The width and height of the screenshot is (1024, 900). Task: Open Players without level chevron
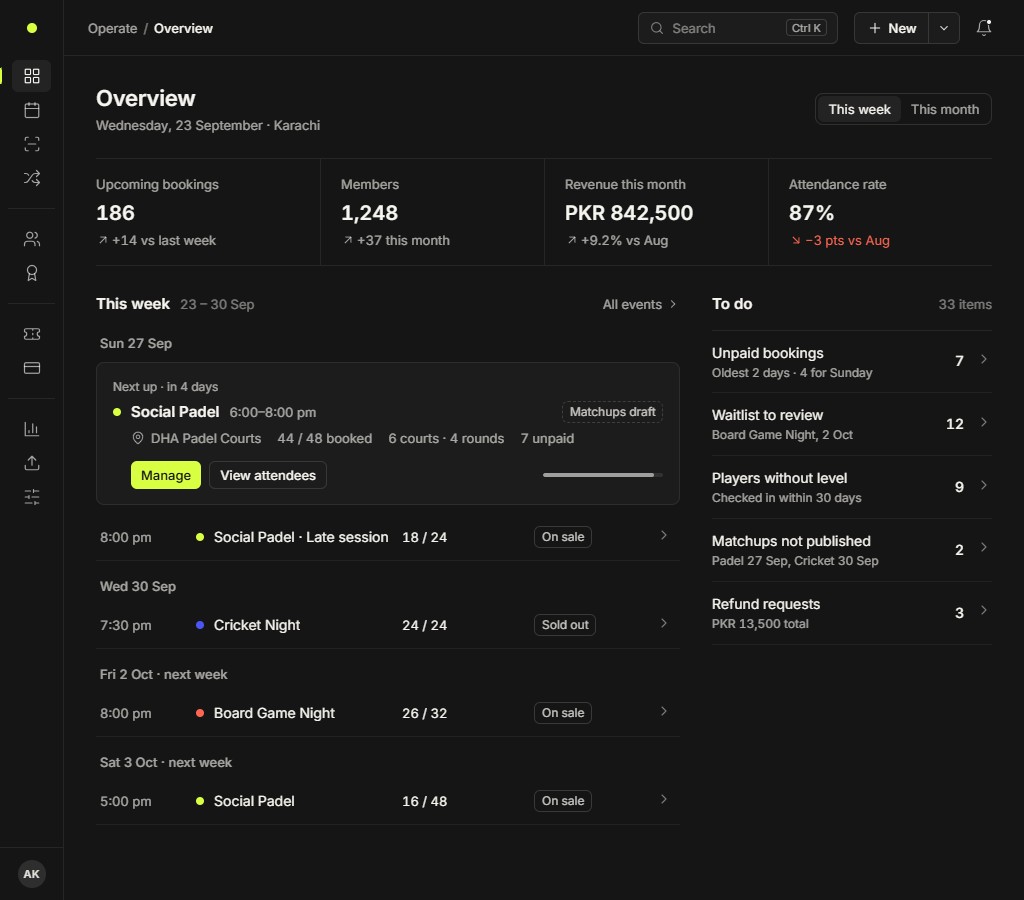pyautogui.click(x=984, y=485)
